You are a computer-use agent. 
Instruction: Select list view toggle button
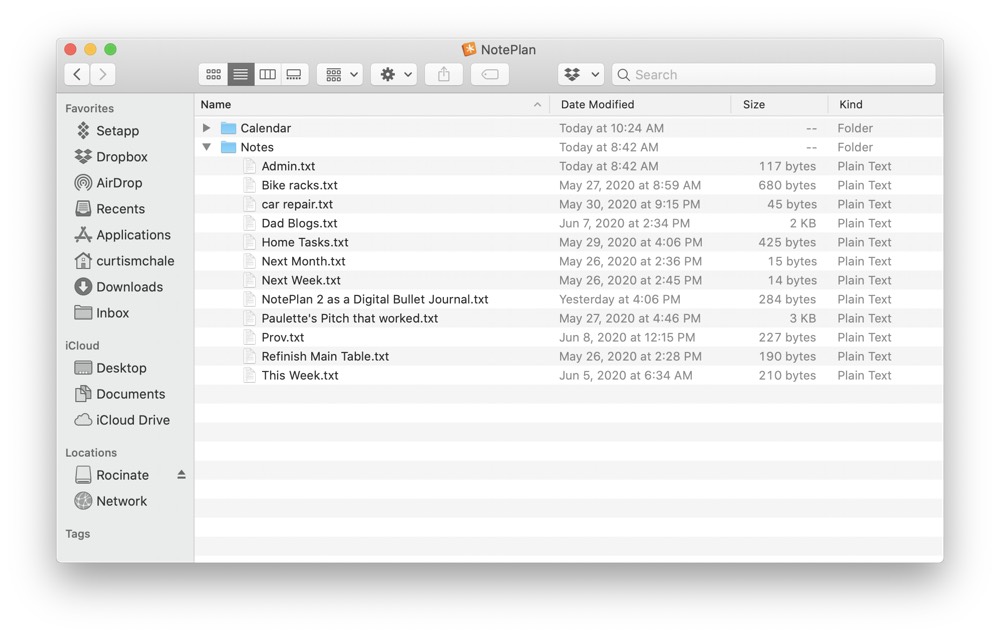coord(240,75)
